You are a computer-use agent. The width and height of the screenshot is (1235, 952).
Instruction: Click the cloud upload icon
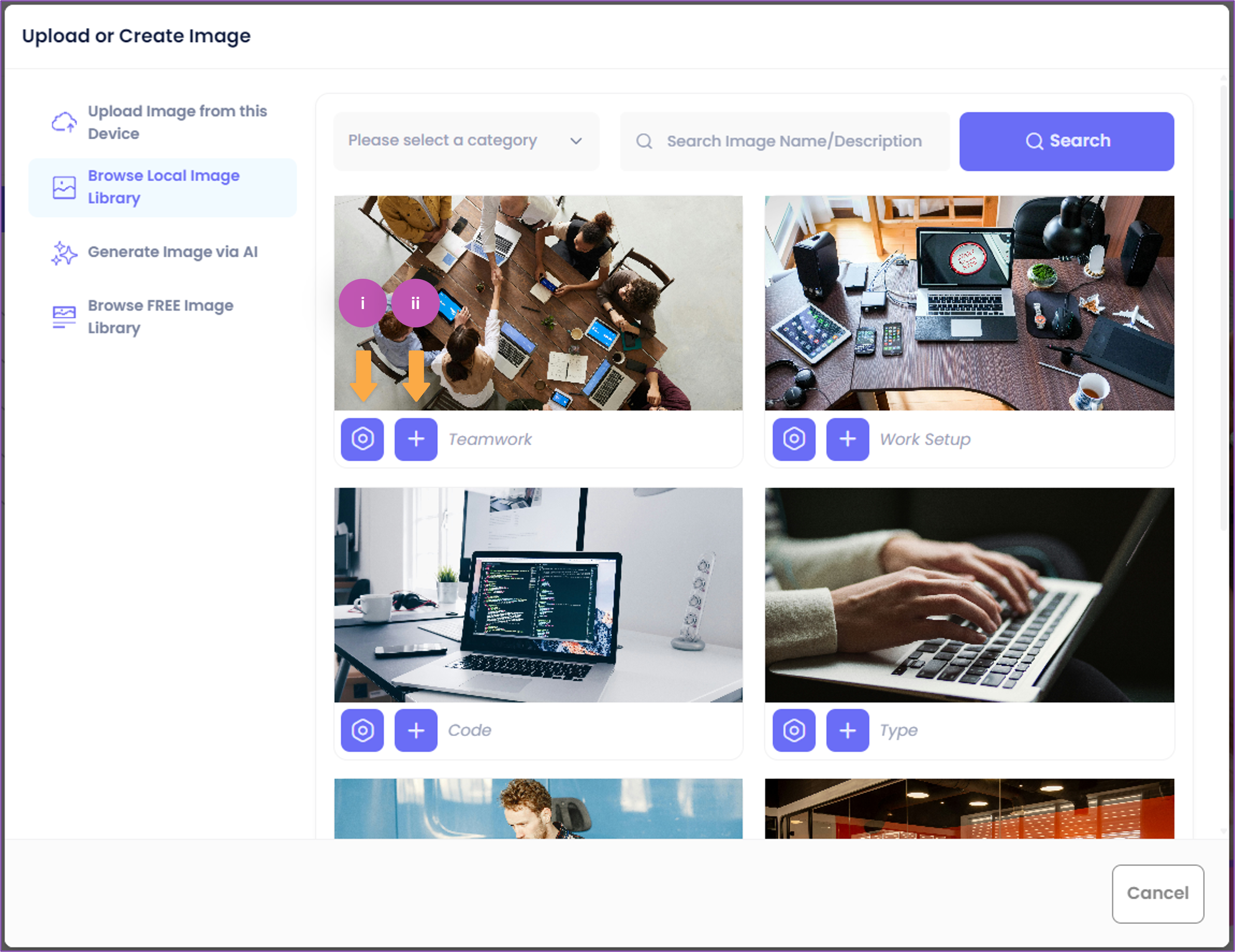tap(64, 122)
